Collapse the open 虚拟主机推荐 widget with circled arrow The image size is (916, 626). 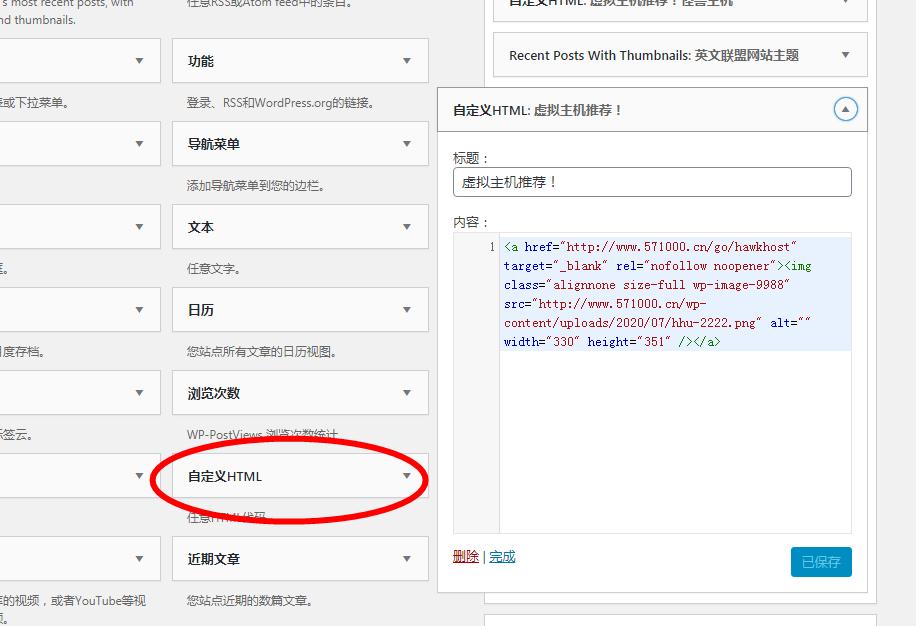pyautogui.click(x=846, y=110)
